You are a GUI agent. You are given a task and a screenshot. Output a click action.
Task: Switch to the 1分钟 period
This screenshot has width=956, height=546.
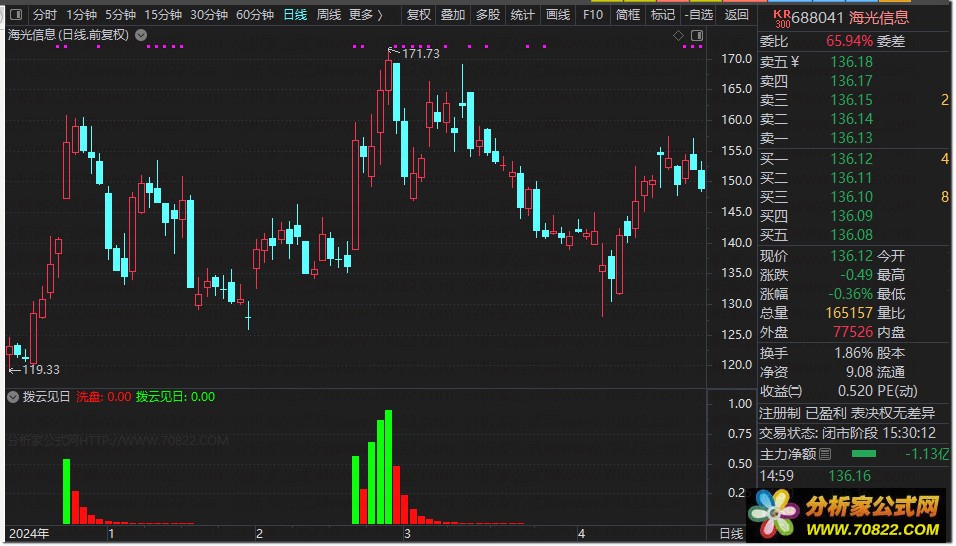81,15
